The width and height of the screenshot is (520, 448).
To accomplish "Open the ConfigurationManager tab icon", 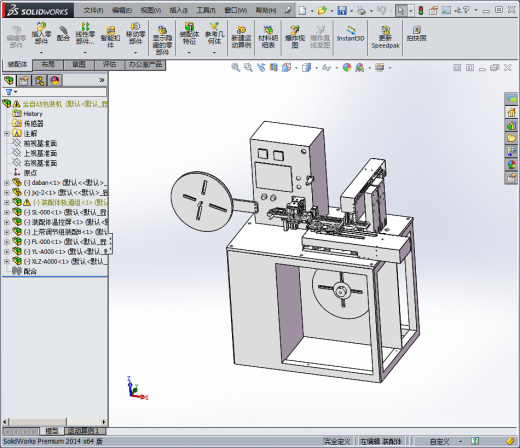I will click(39, 81).
